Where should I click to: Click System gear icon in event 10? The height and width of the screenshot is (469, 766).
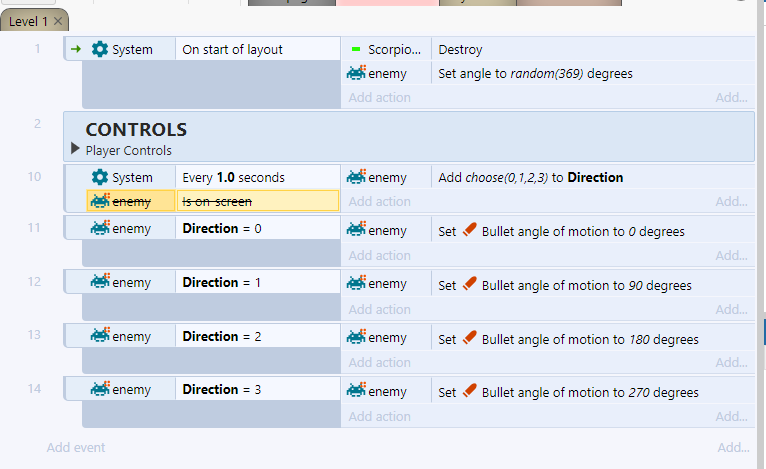click(x=100, y=177)
